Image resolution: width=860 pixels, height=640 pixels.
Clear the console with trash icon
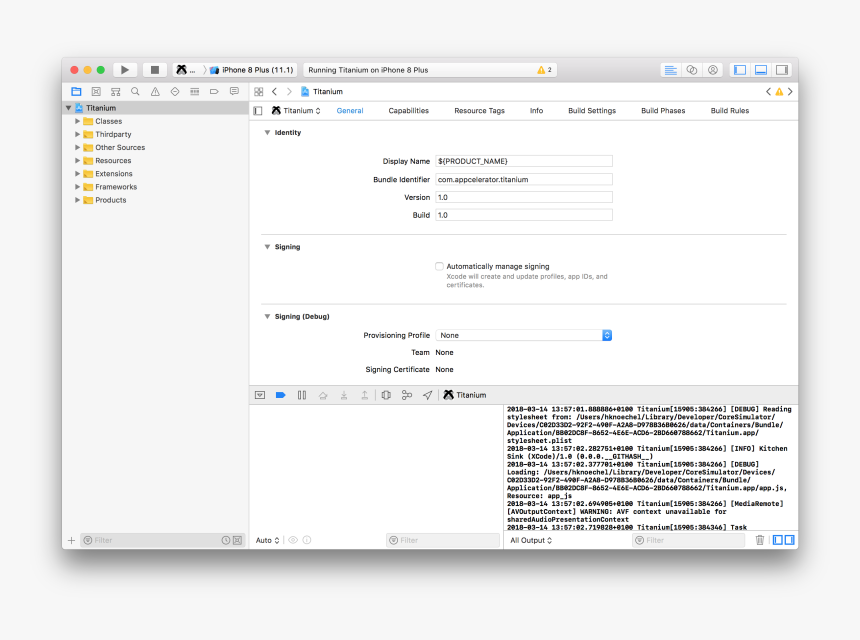[x=760, y=540]
